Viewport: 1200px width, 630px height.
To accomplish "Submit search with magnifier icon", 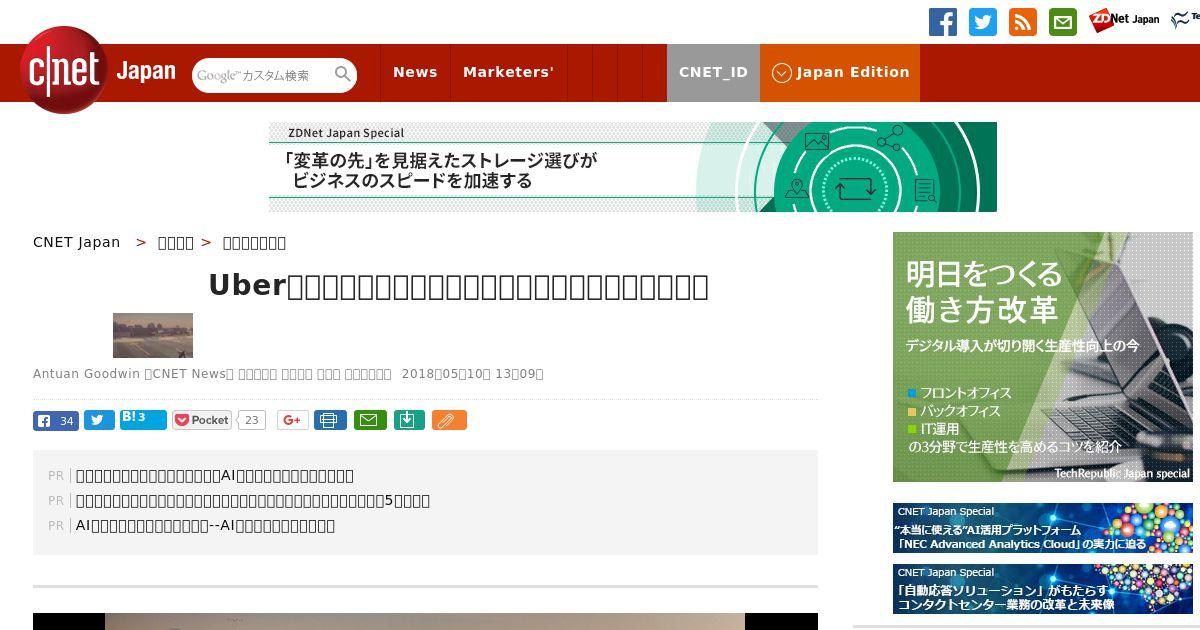I will click(343, 74).
